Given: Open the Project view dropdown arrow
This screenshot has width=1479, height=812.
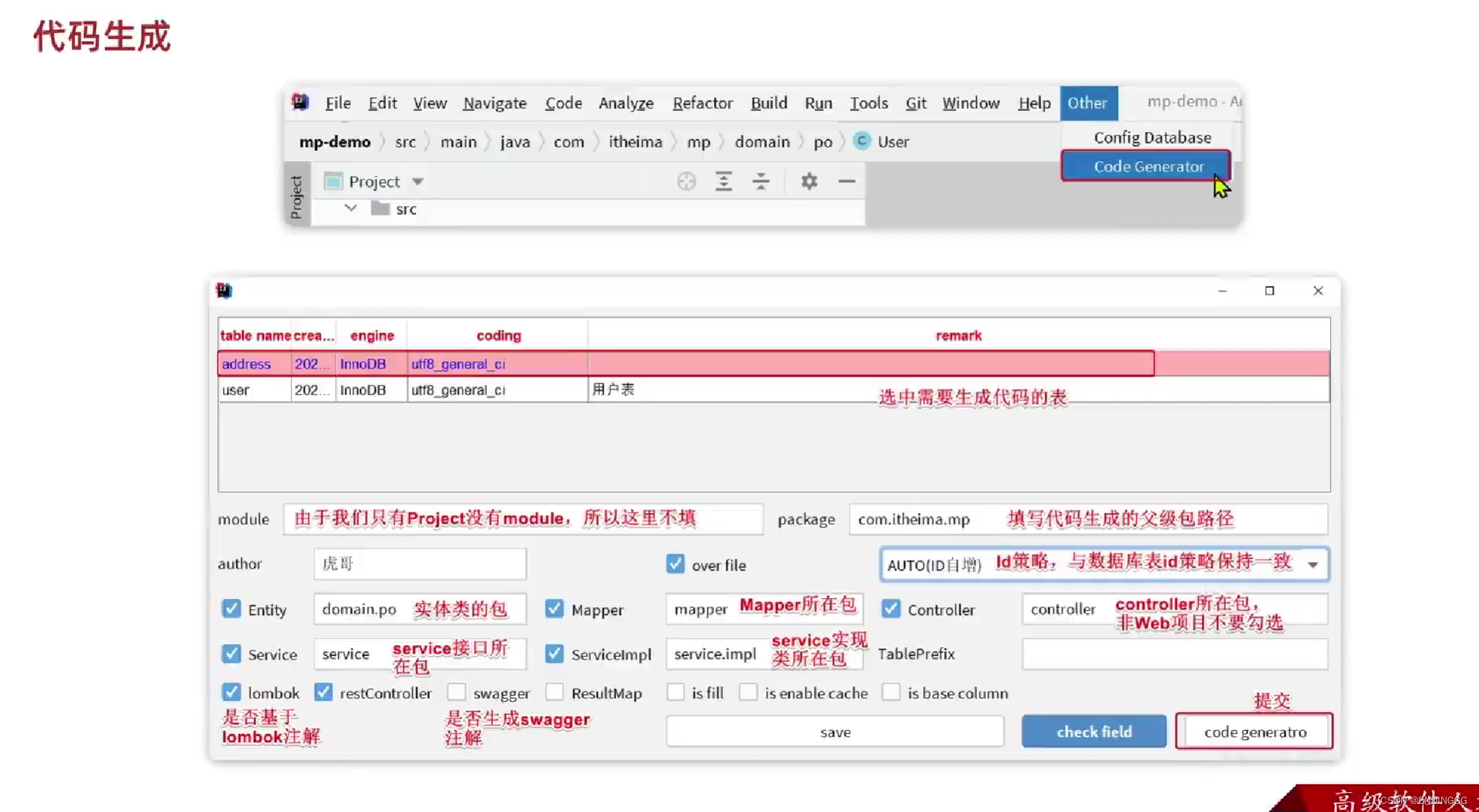Looking at the screenshot, I should click(x=418, y=181).
